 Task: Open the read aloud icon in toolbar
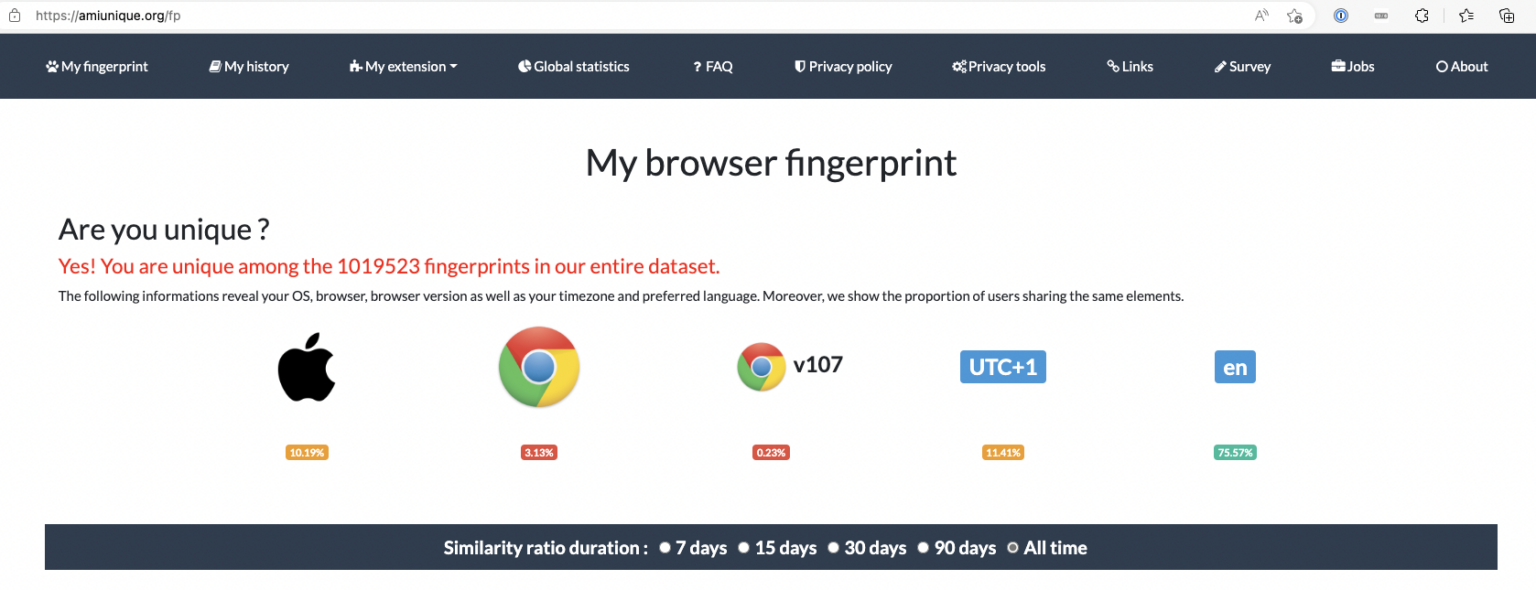[1261, 15]
